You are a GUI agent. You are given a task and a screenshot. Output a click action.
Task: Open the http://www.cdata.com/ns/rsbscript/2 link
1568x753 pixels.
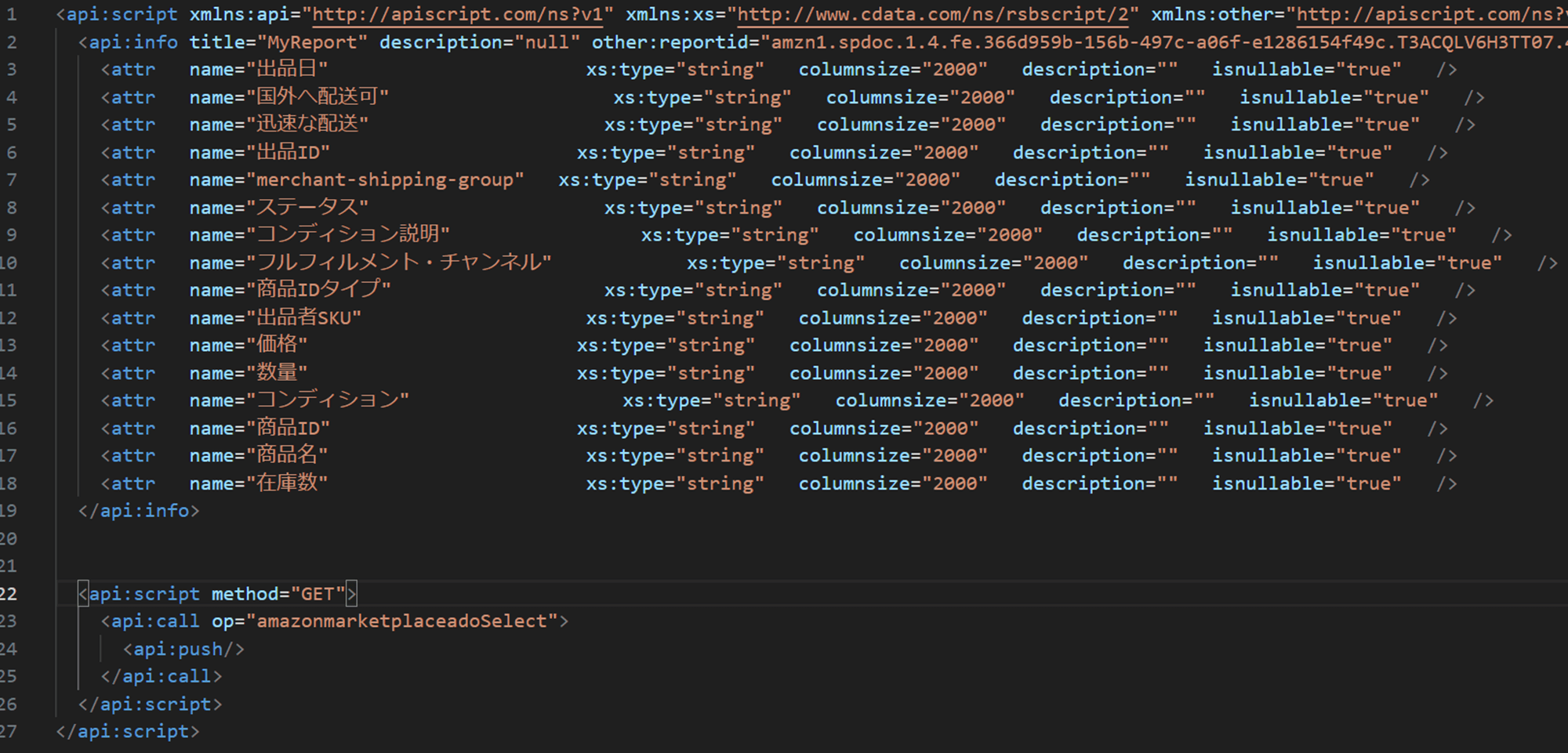pos(933,14)
